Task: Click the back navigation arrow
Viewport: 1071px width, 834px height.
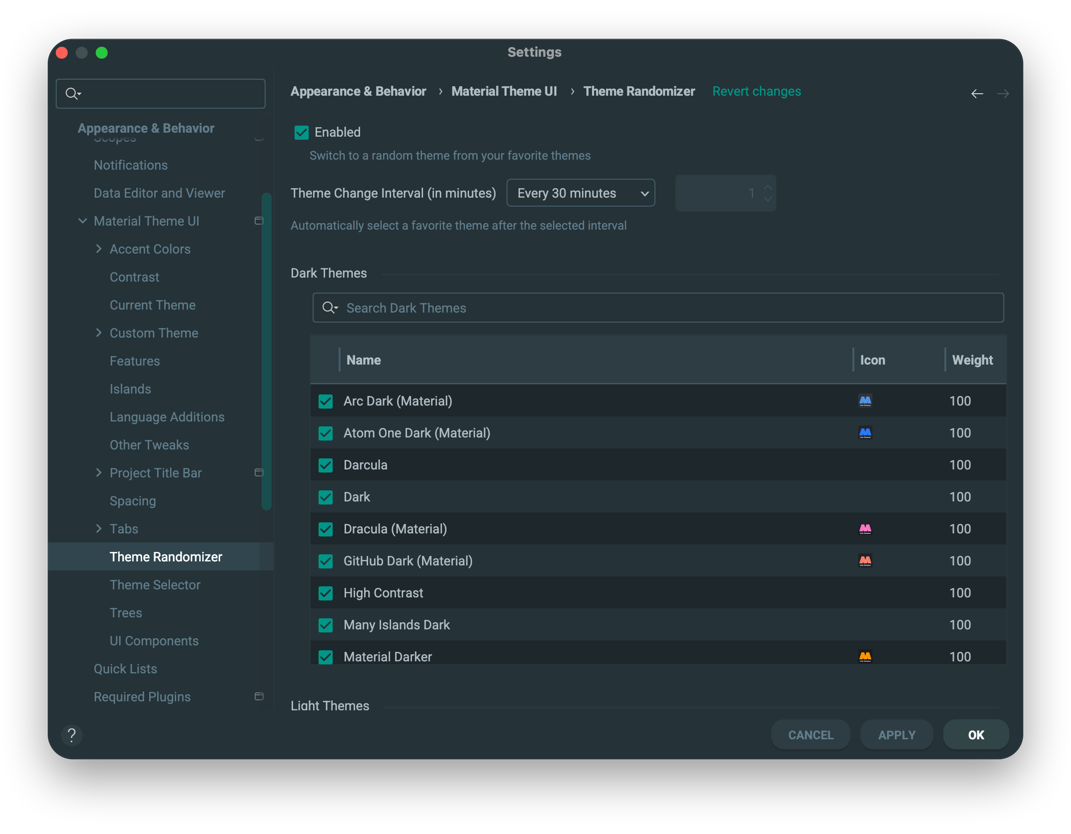Action: pos(977,92)
